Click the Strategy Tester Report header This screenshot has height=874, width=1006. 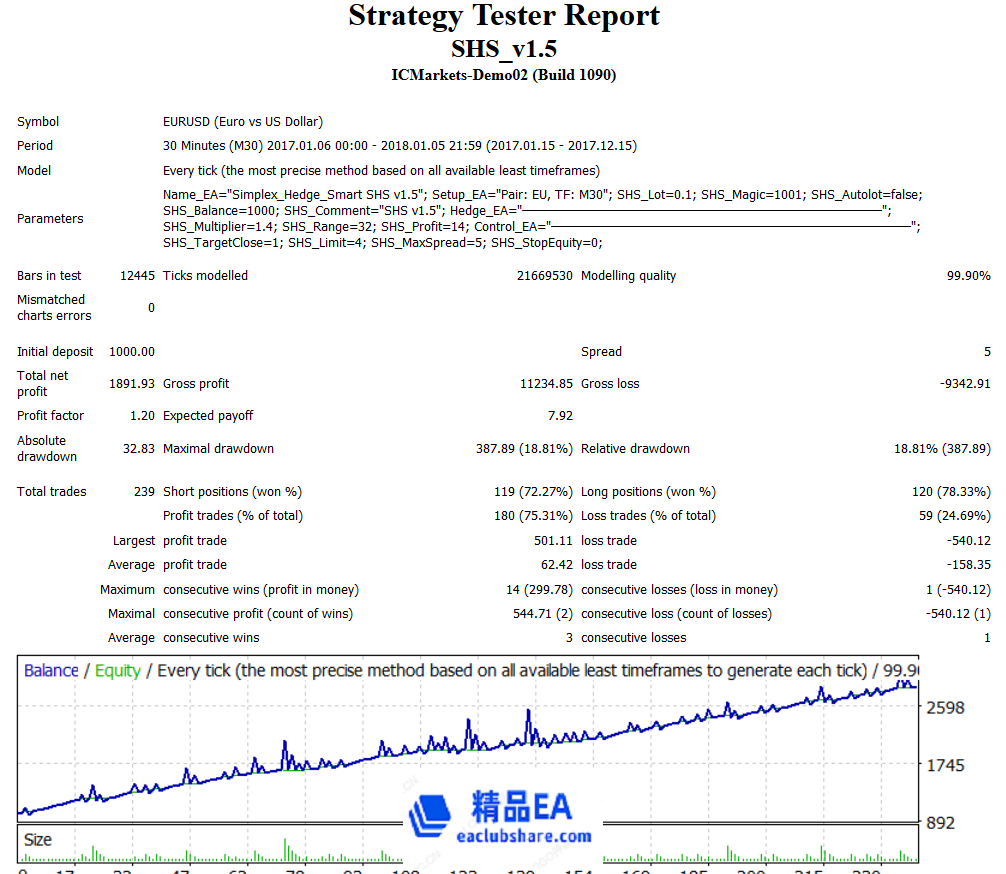pos(503,17)
